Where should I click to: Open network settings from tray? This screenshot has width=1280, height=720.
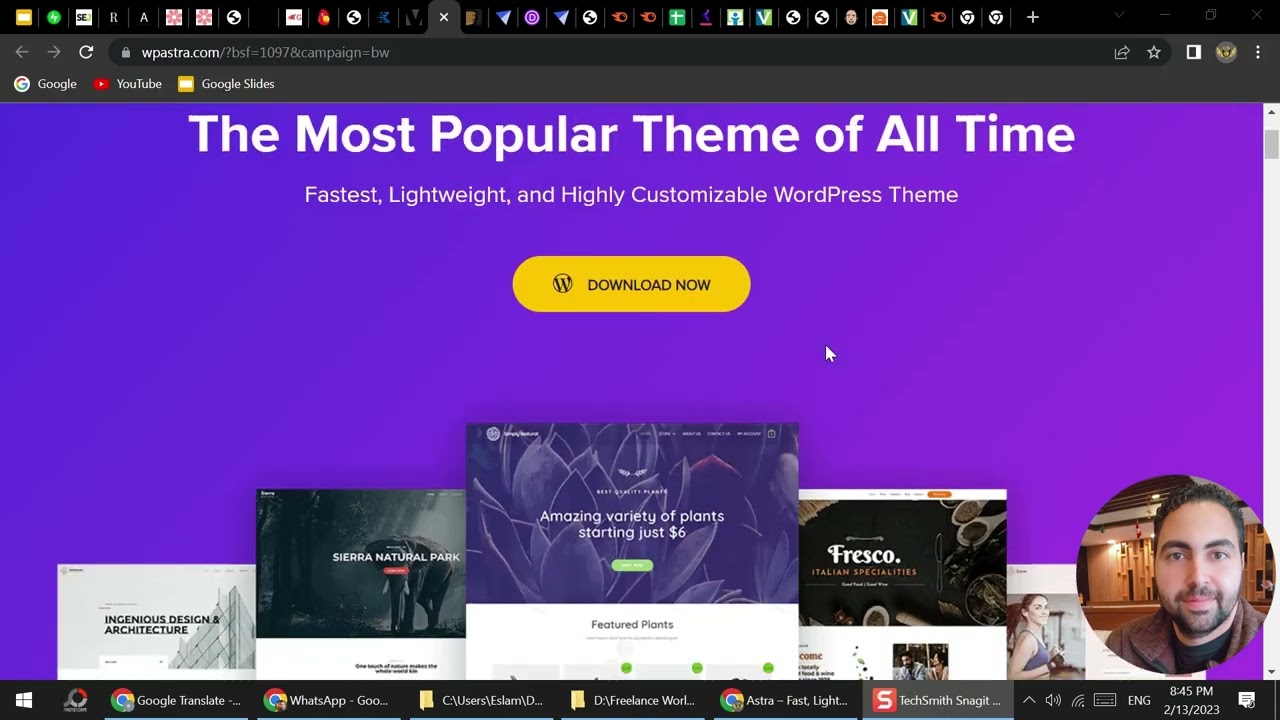pos(1078,700)
